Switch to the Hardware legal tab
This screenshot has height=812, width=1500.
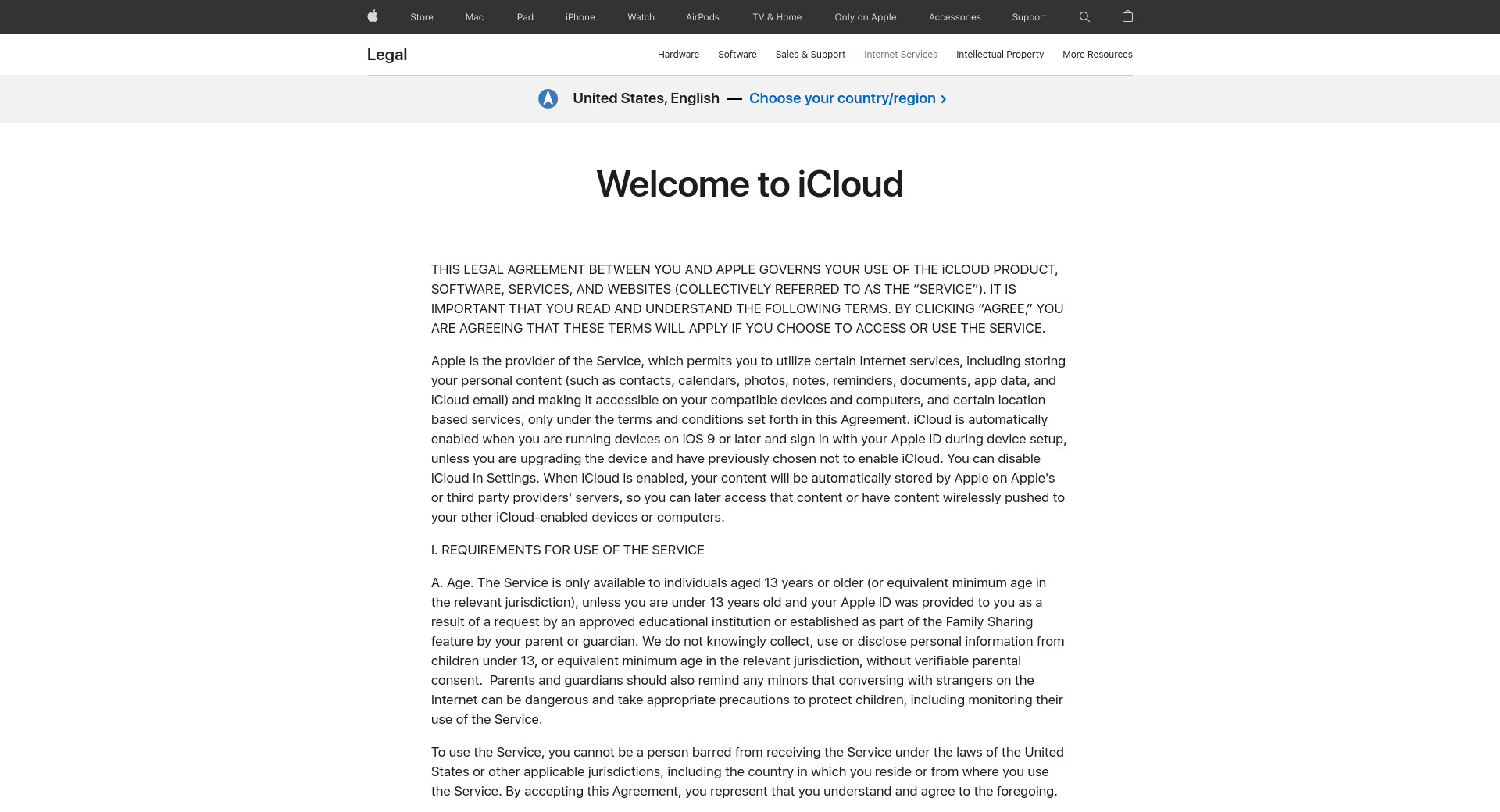678,55
